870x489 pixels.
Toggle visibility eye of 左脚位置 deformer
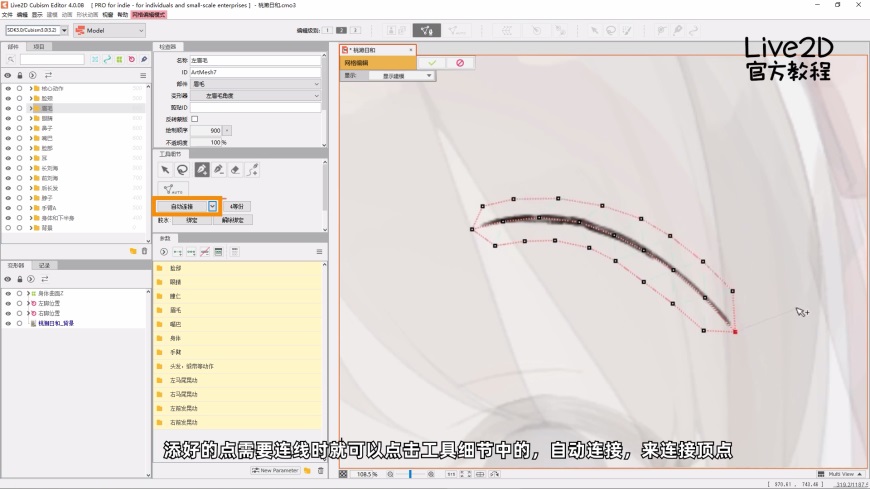[8, 304]
